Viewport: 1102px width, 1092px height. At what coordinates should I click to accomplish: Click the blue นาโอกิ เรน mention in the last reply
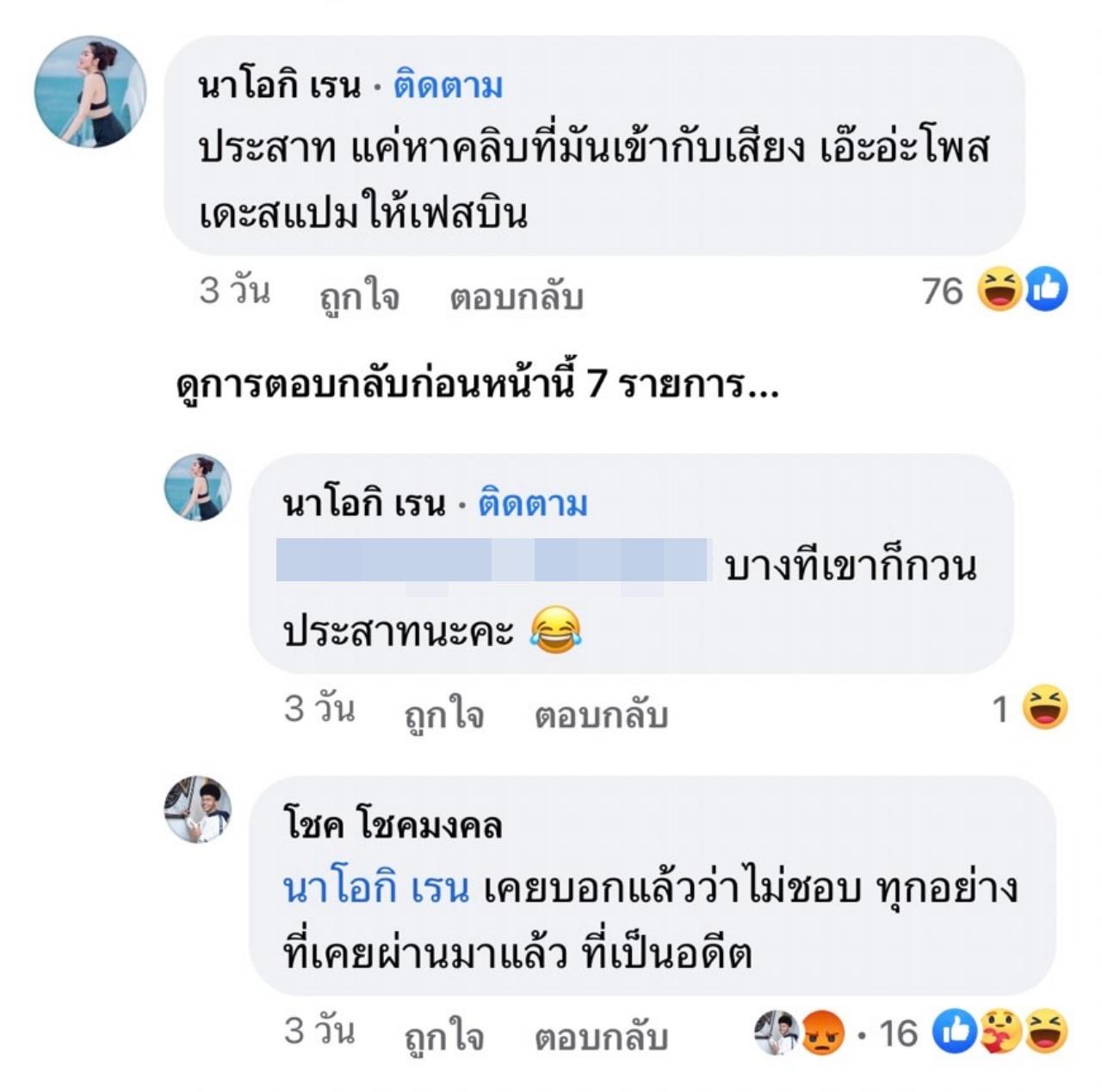pos(376,888)
